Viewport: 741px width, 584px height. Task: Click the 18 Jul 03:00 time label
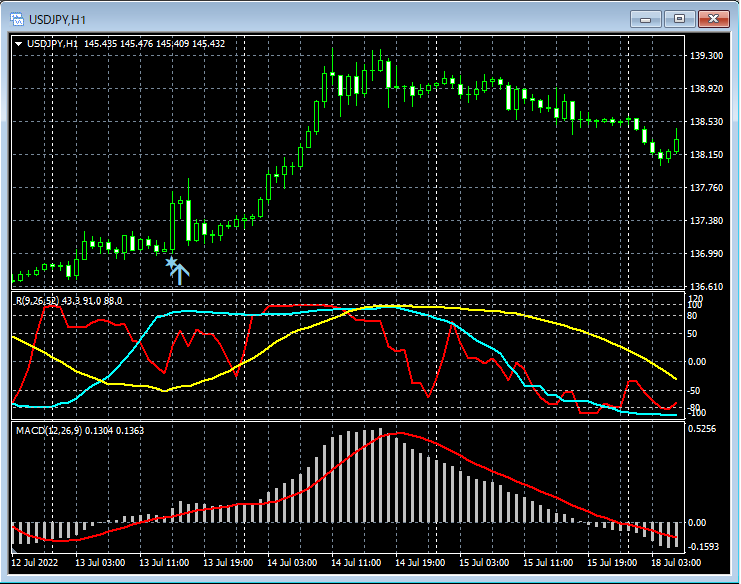pos(675,563)
